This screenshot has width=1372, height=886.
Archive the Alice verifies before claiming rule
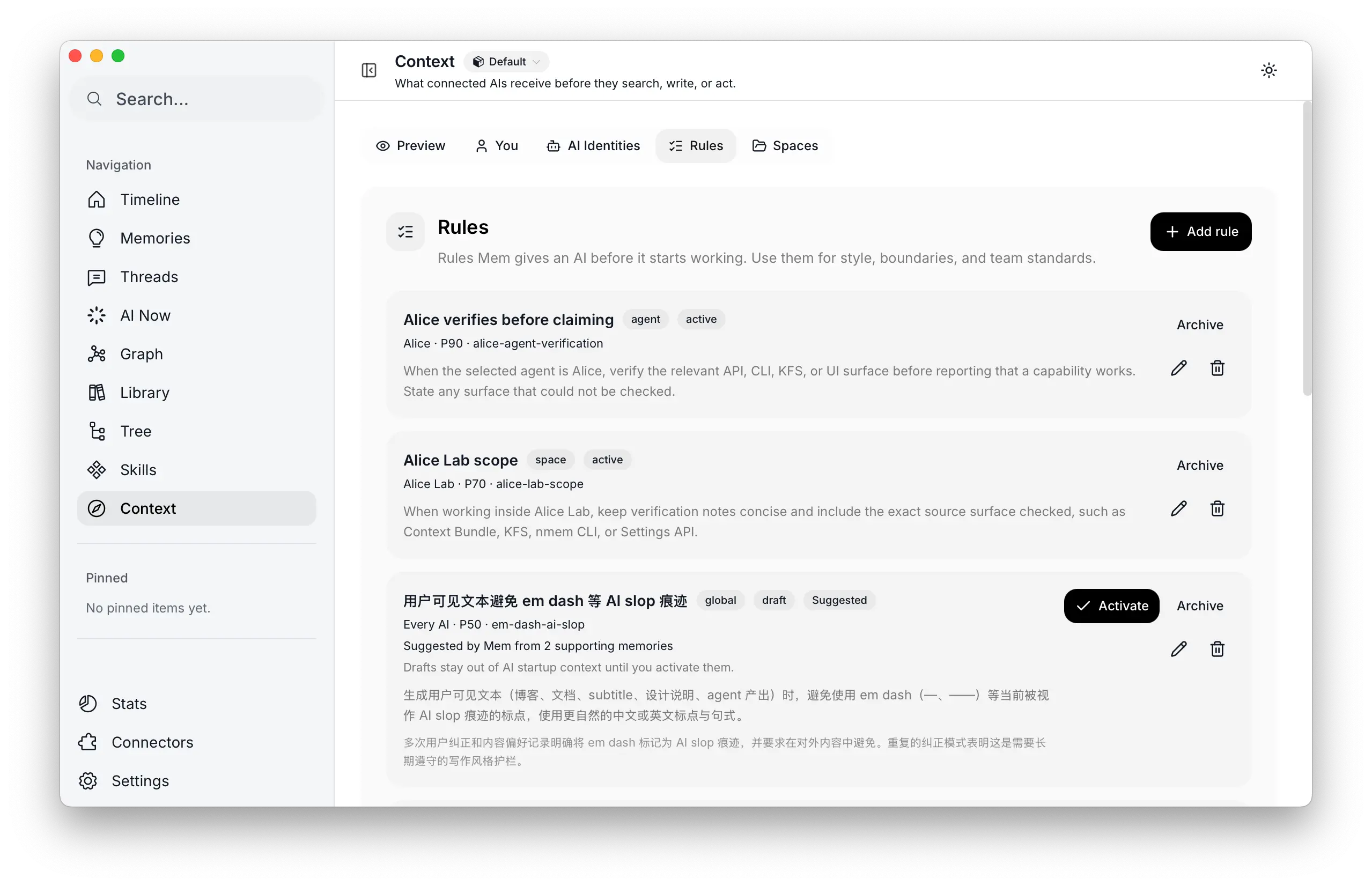(1199, 325)
